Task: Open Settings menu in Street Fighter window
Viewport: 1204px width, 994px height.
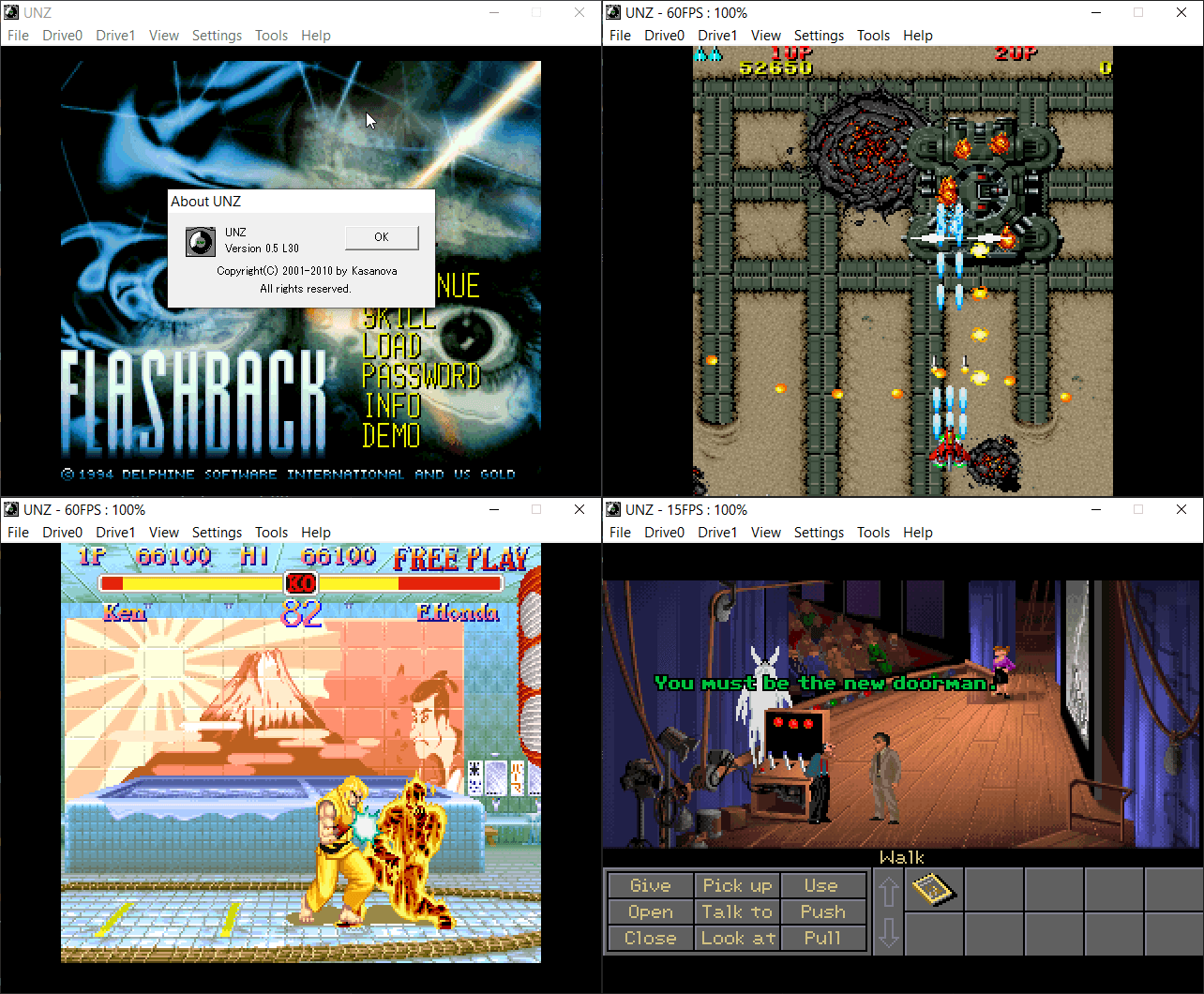Action: pos(217,533)
